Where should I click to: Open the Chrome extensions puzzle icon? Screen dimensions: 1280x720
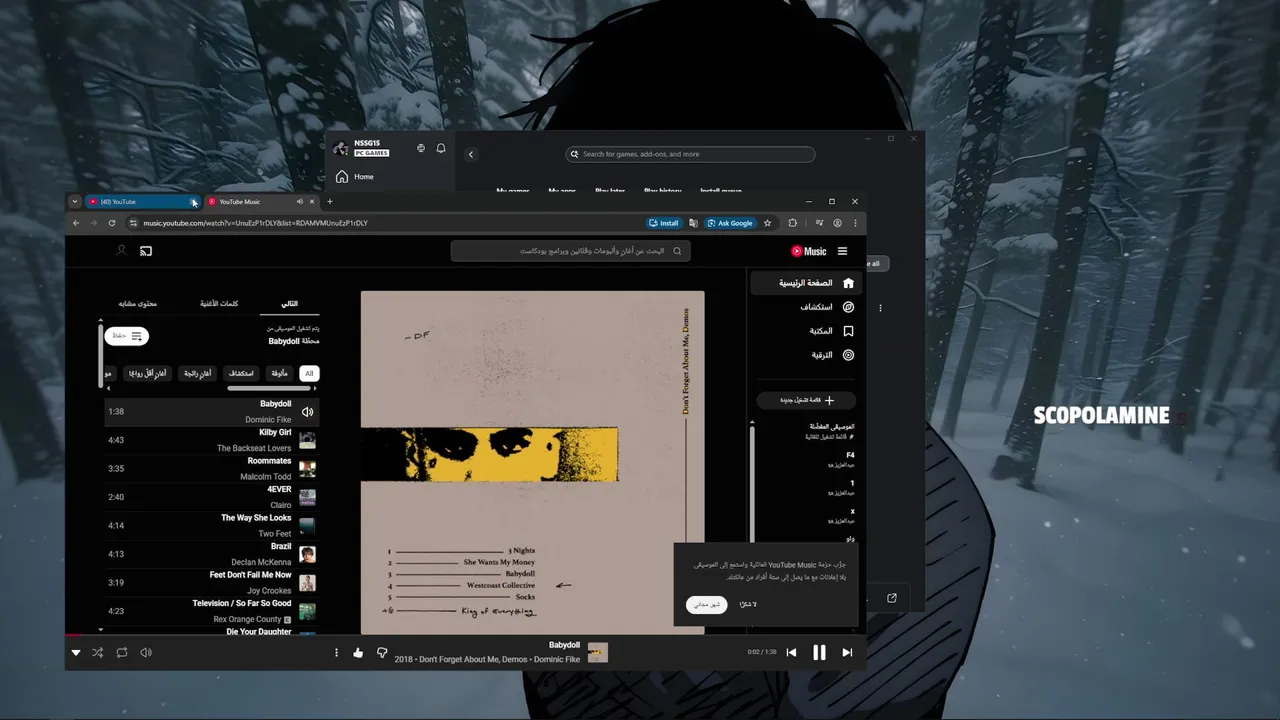click(x=793, y=223)
